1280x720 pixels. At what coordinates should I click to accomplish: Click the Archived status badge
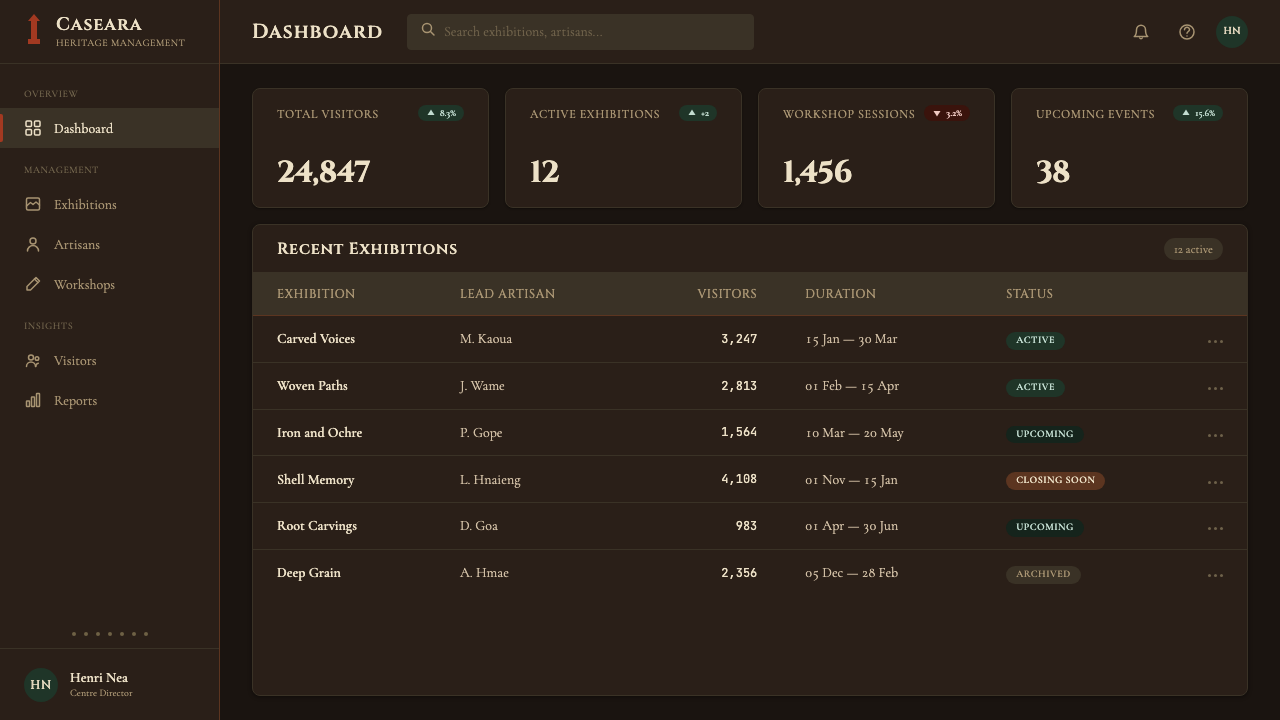pyautogui.click(x=1043, y=575)
